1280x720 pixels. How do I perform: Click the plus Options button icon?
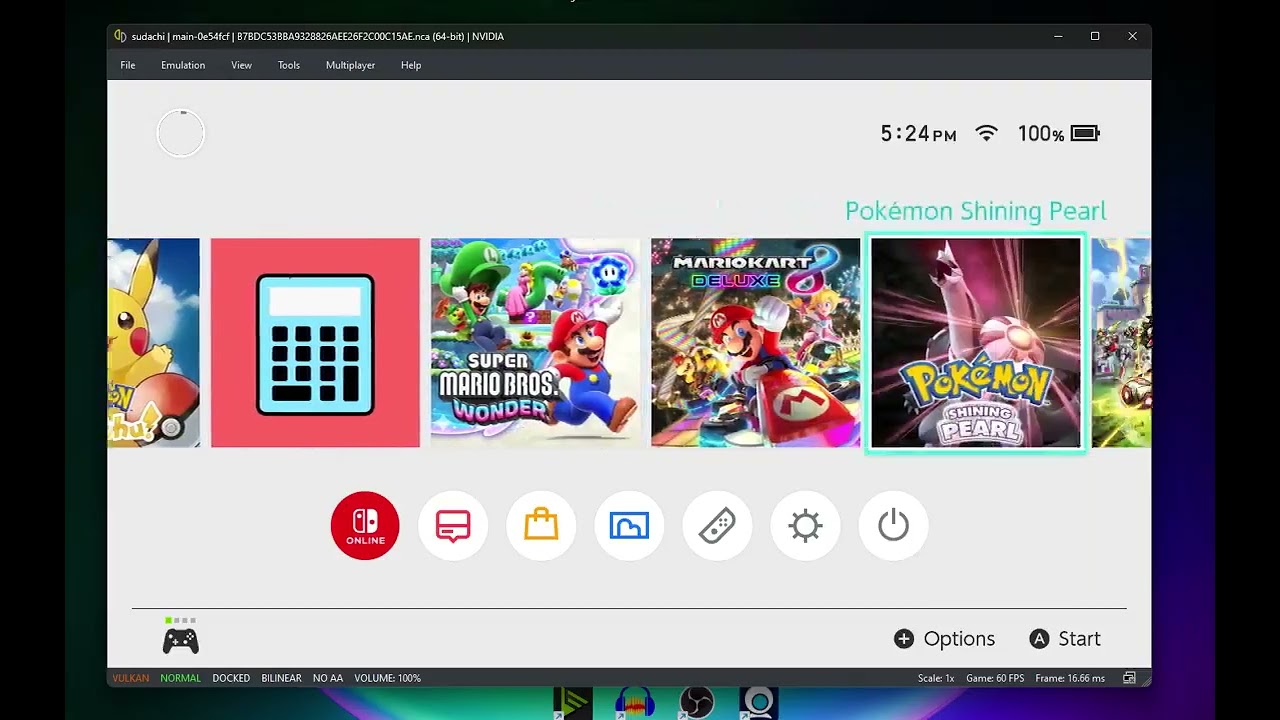(904, 639)
